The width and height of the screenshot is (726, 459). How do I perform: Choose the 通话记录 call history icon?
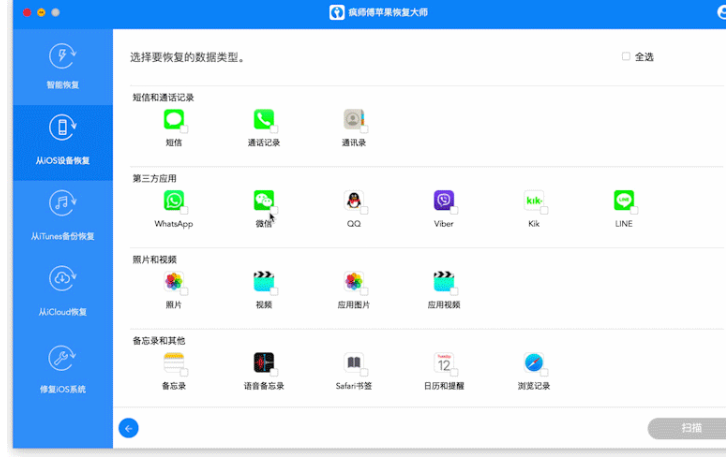[x=263, y=119]
